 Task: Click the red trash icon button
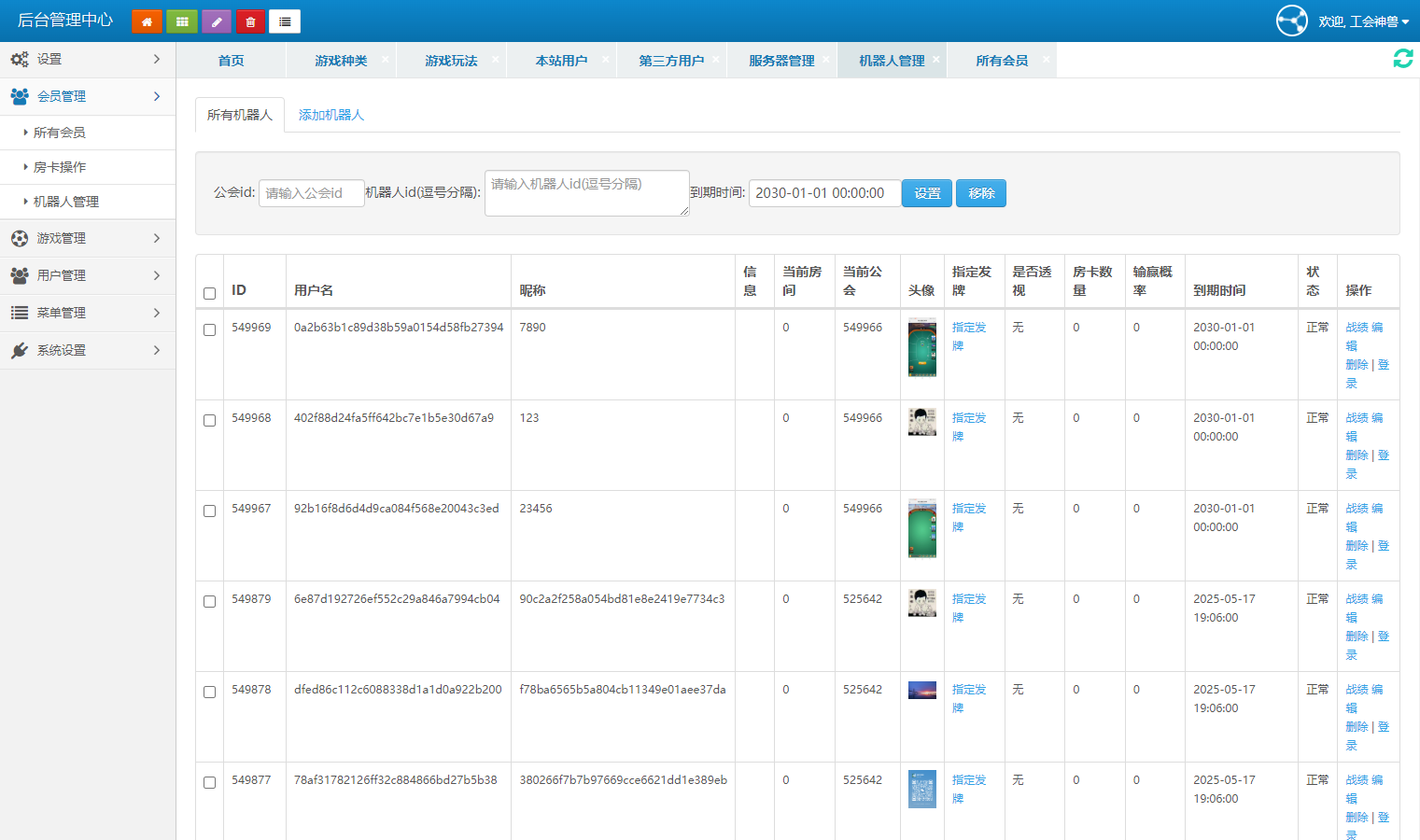point(250,21)
